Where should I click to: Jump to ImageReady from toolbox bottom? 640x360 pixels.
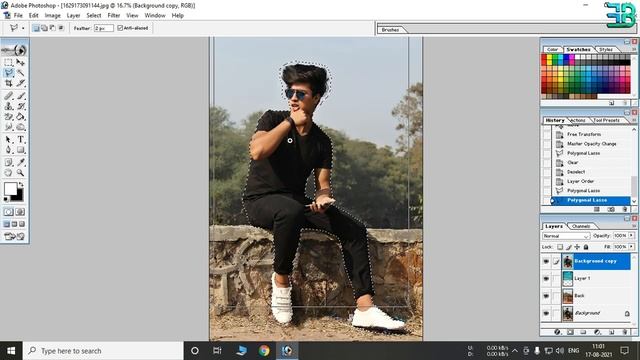(x=14, y=236)
